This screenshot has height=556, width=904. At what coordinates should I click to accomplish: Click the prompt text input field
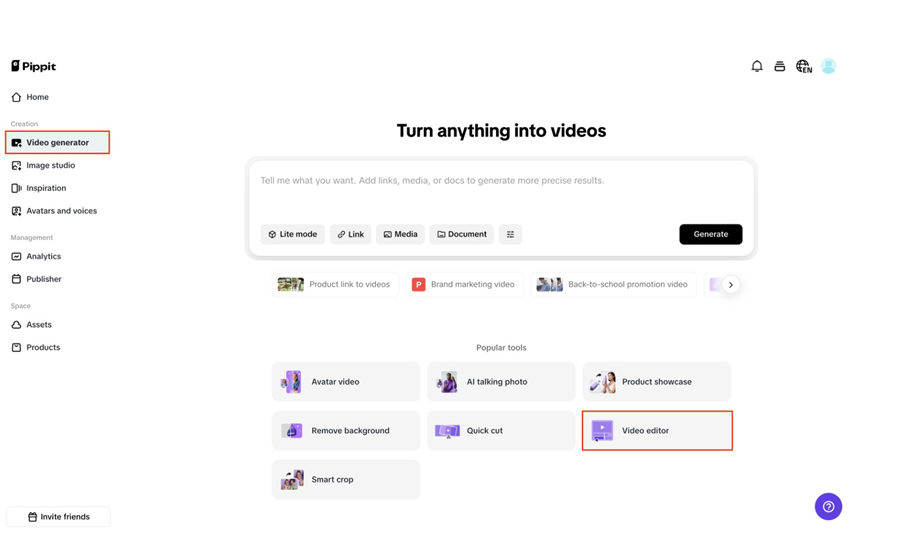500,190
